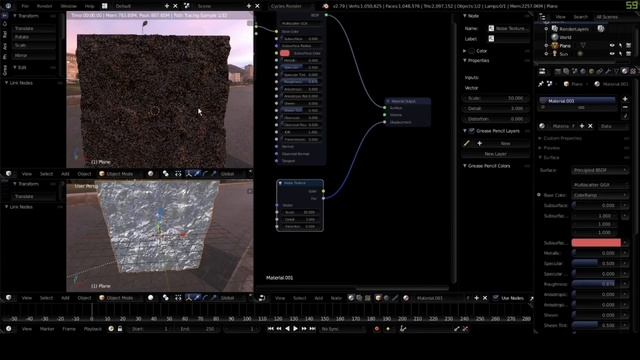The image size is (640, 360).
Task: Select the compositing nodes tree type icon
Action: [359, 298]
